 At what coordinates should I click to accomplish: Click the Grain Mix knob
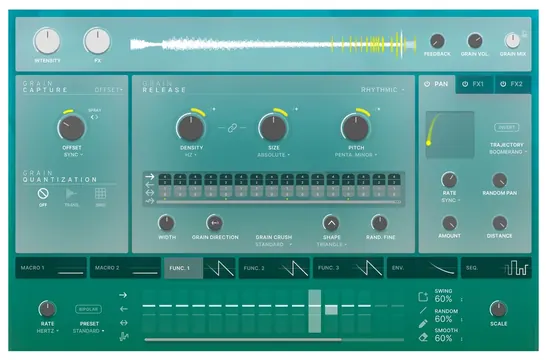pos(512,41)
